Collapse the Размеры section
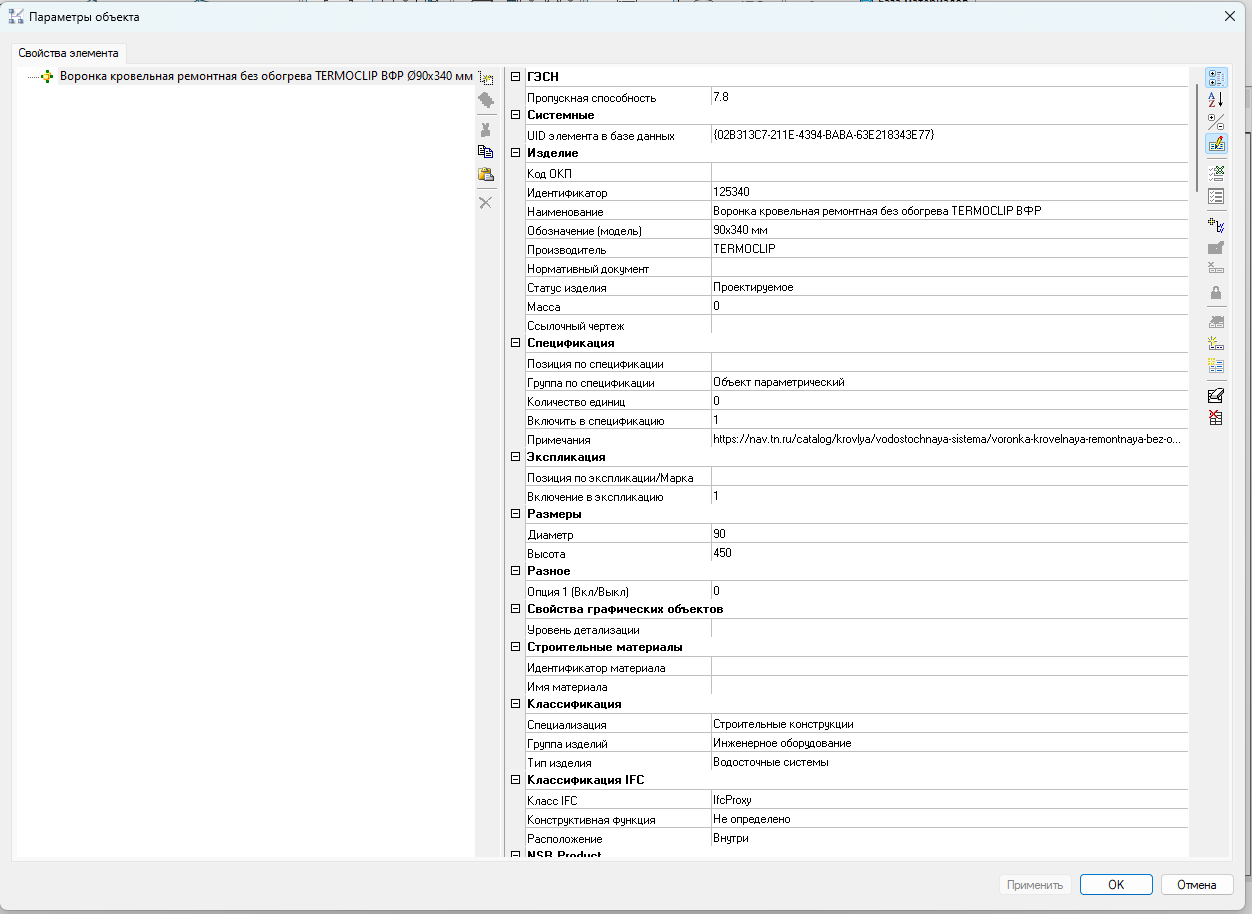This screenshot has width=1252, height=914. click(x=516, y=514)
